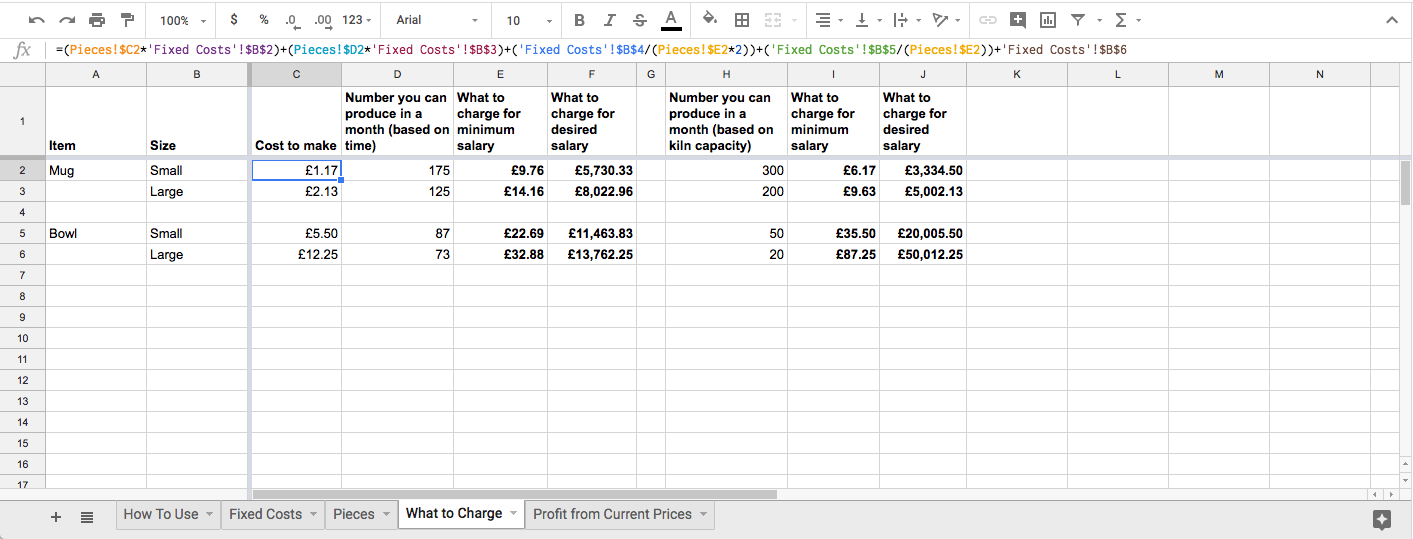Open the What to Charge tab arrow menu

(514, 514)
